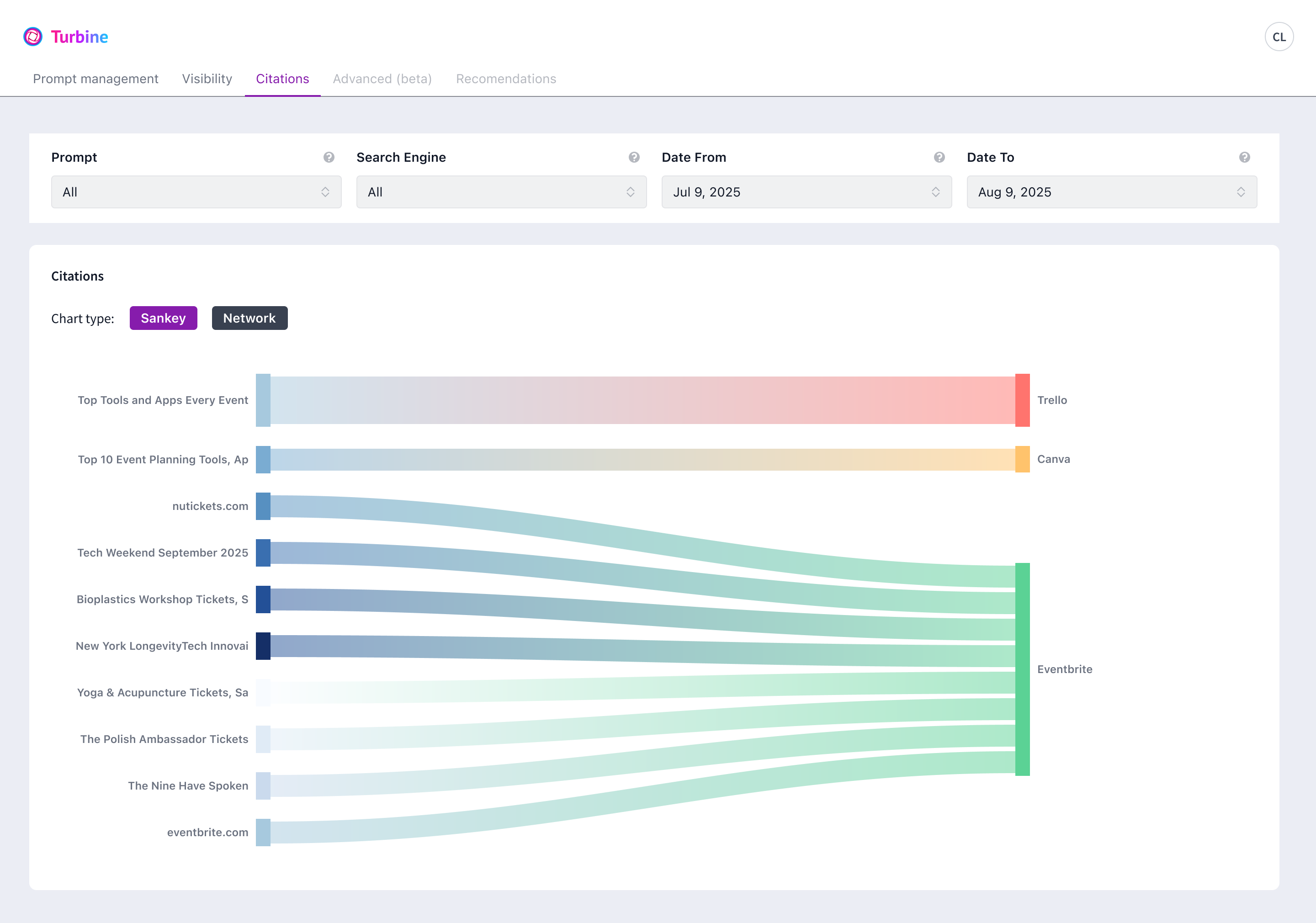This screenshot has height=923, width=1316.
Task: Click the Search Engine help icon
Action: tap(634, 157)
